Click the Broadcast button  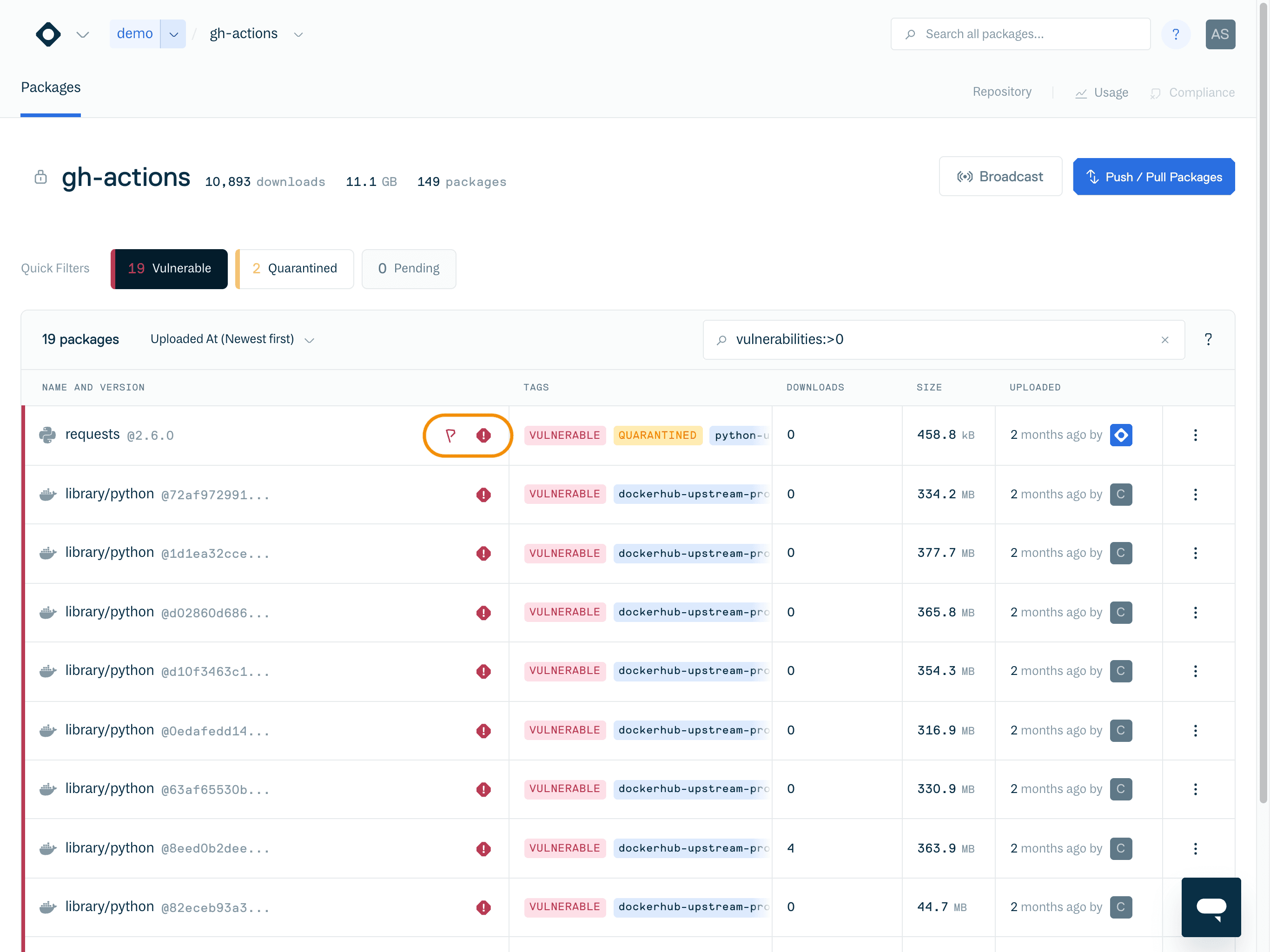(1000, 177)
